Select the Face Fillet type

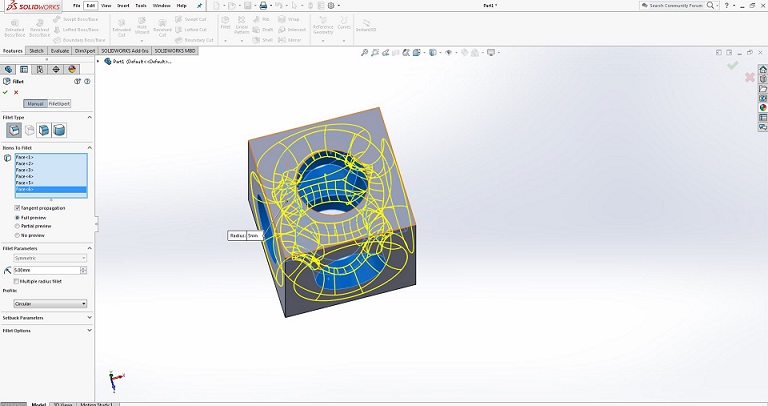click(44, 130)
